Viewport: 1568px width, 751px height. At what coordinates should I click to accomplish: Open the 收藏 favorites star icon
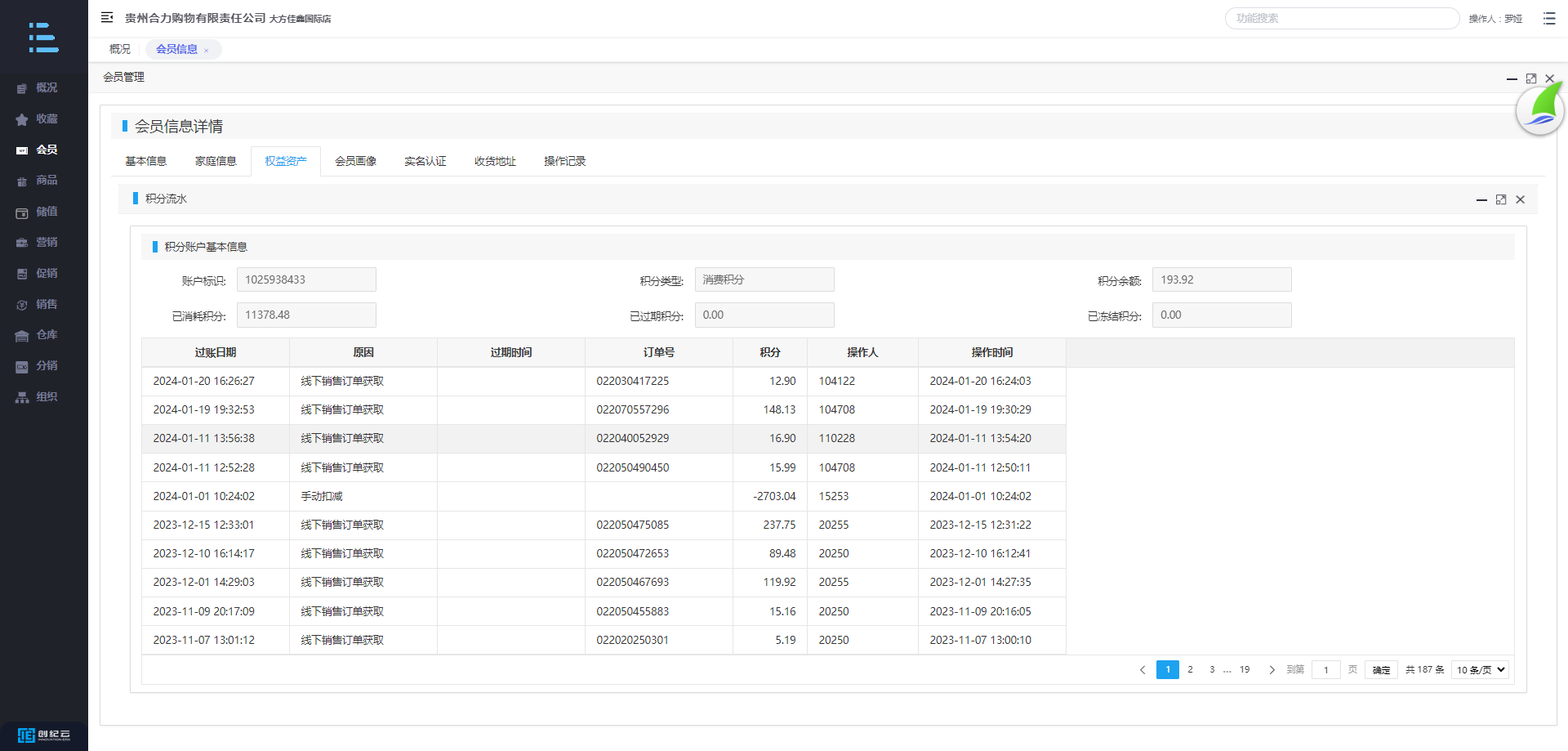(x=22, y=119)
